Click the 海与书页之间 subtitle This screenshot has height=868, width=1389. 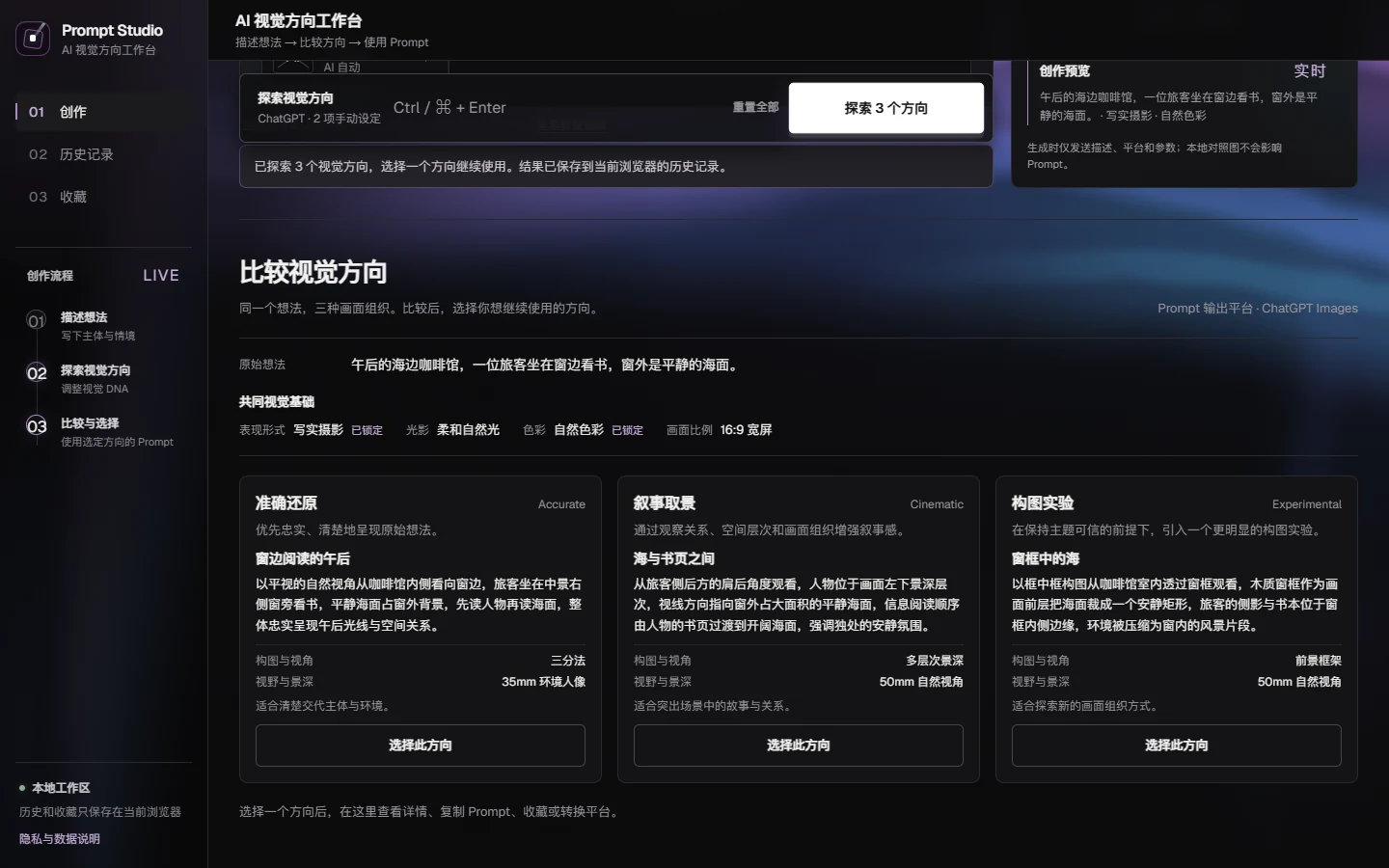674,559
